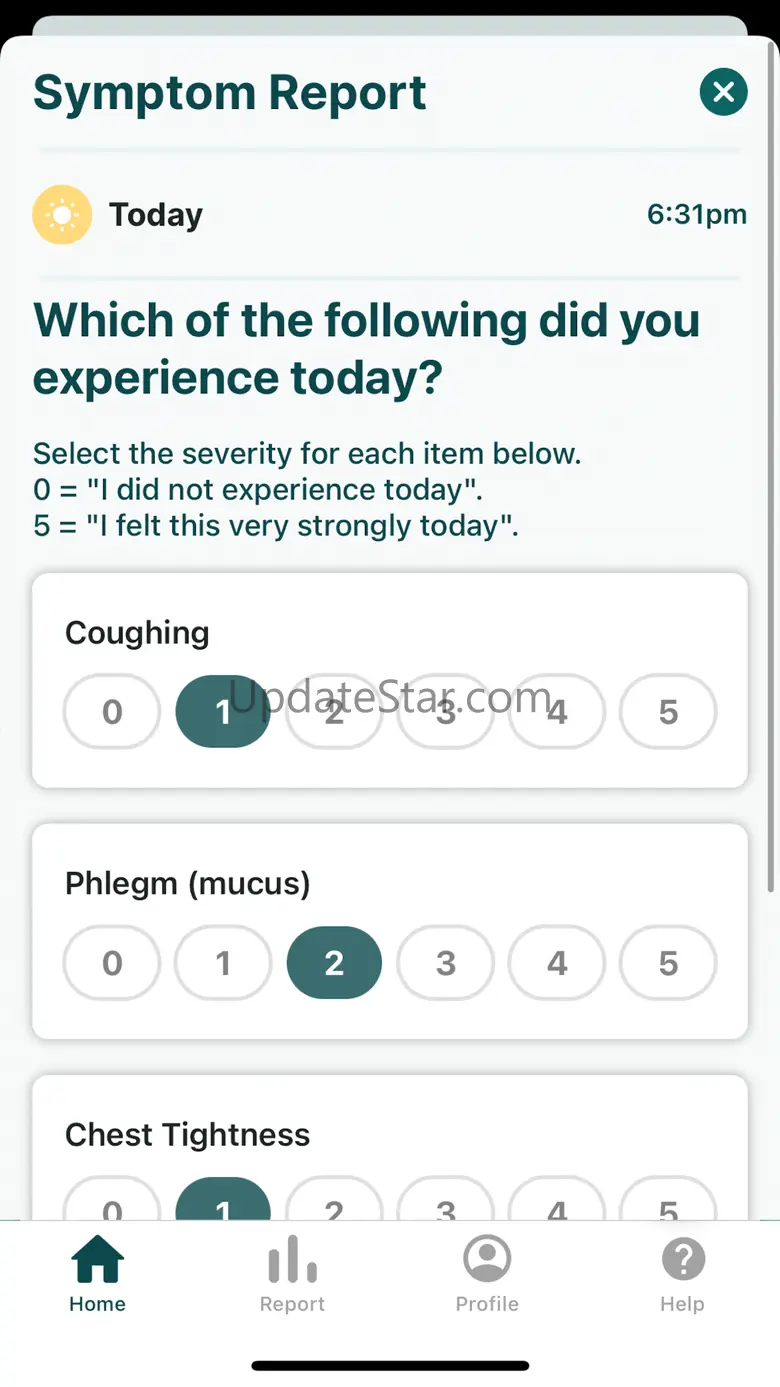Choose Phlegm (mucus) severity 1
The height and width of the screenshot is (1387, 780).
pyautogui.click(x=223, y=963)
